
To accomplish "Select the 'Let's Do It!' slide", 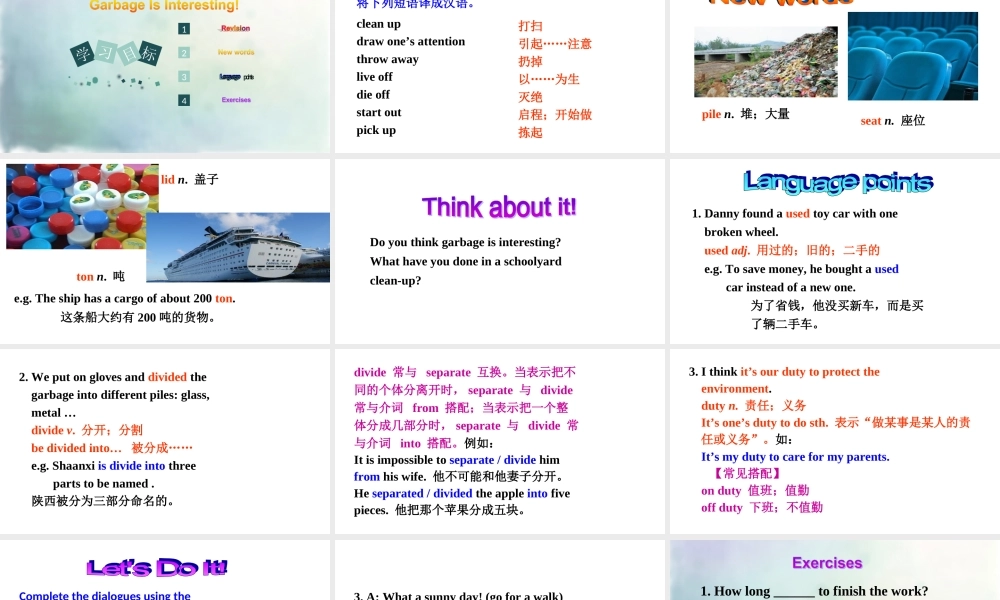I will (165, 572).
